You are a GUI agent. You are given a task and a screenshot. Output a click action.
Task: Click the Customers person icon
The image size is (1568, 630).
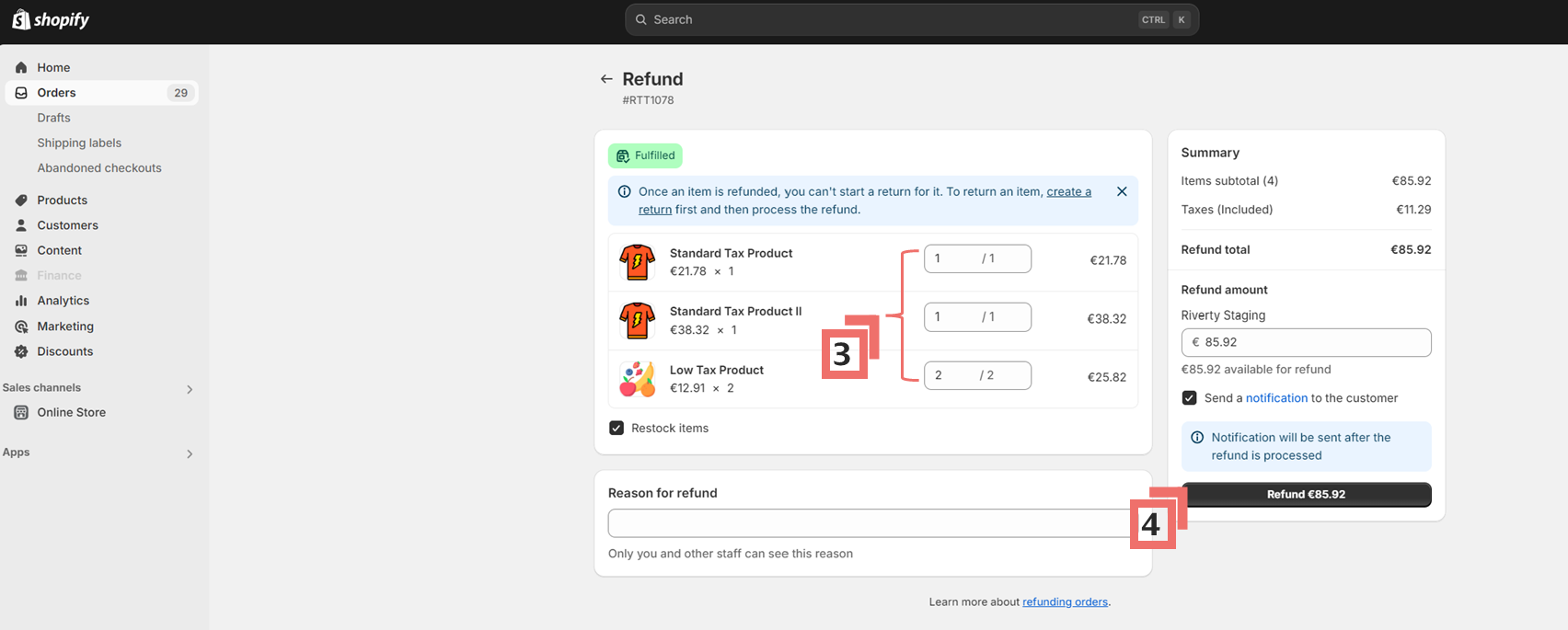(21, 225)
